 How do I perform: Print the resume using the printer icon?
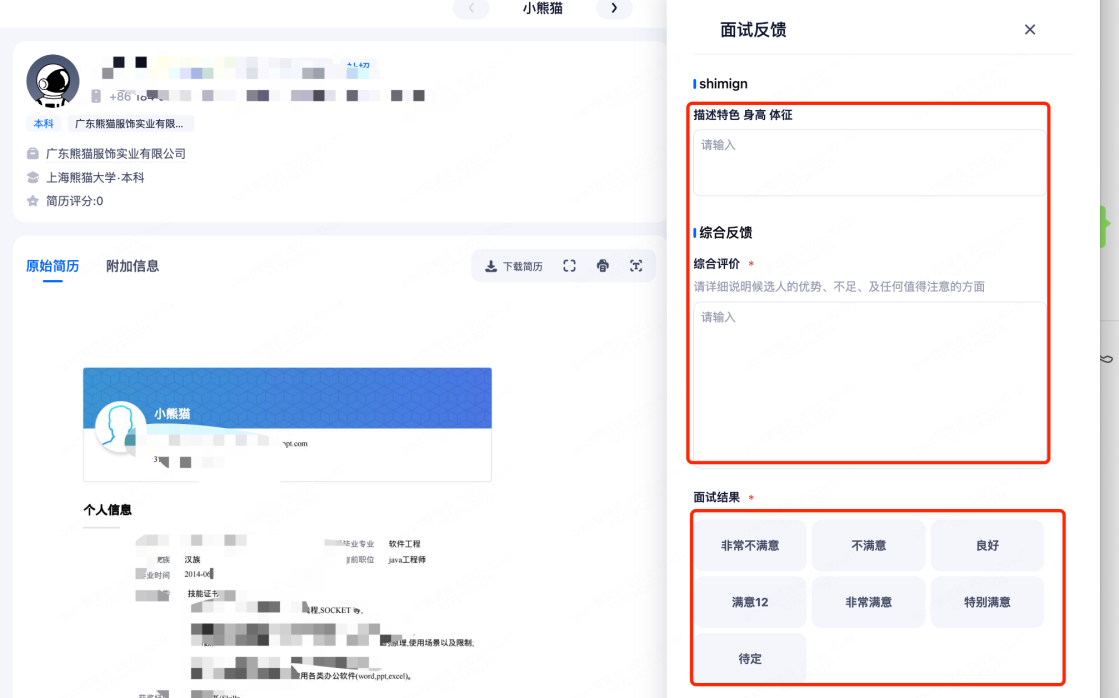(x=603, y=266)
